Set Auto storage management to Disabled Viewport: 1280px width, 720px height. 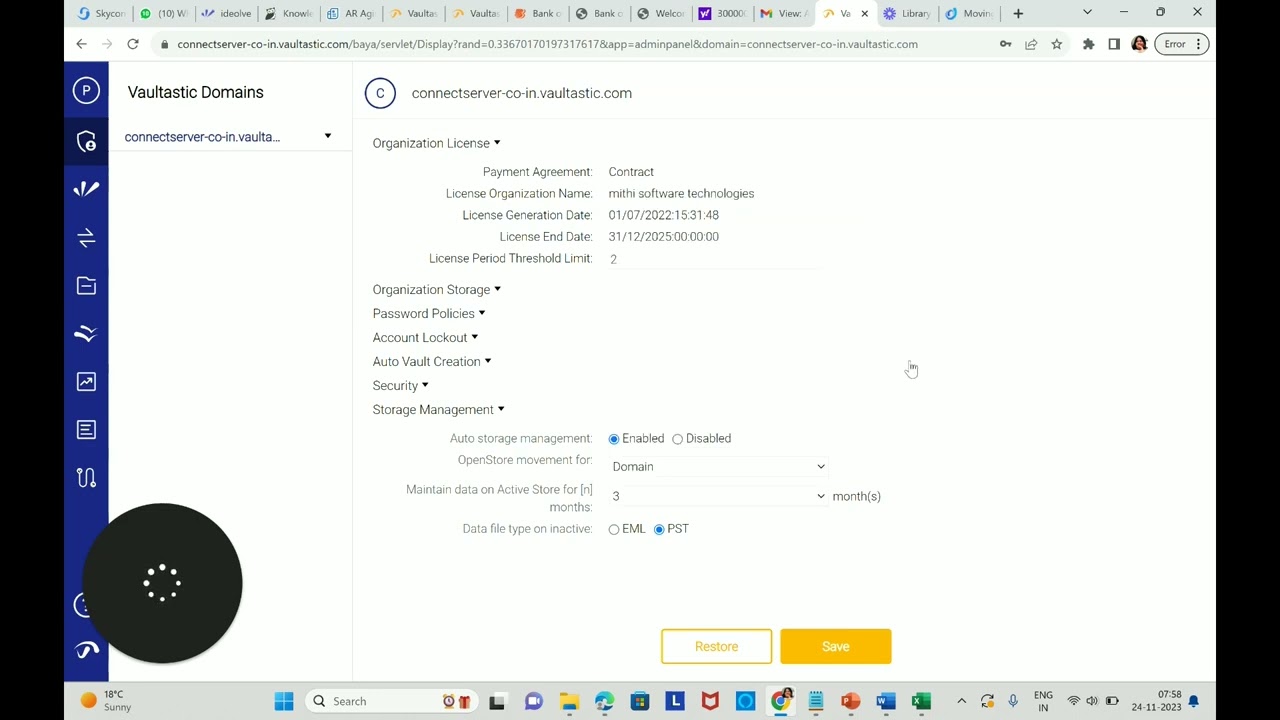[678, 439]
